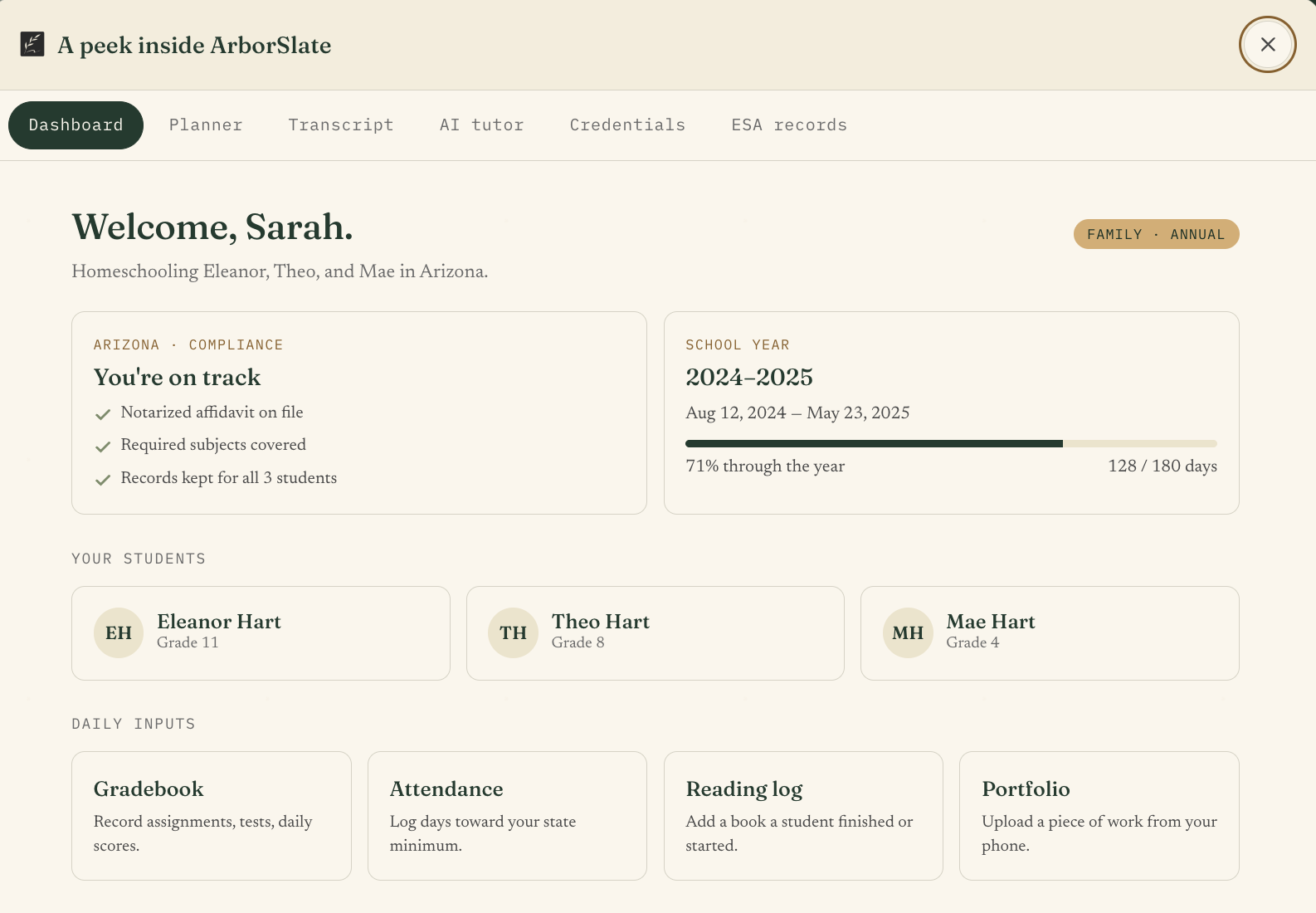Click the 'Welcome, Sarah.' heading

pyautogui.click(x=212, y=227)
